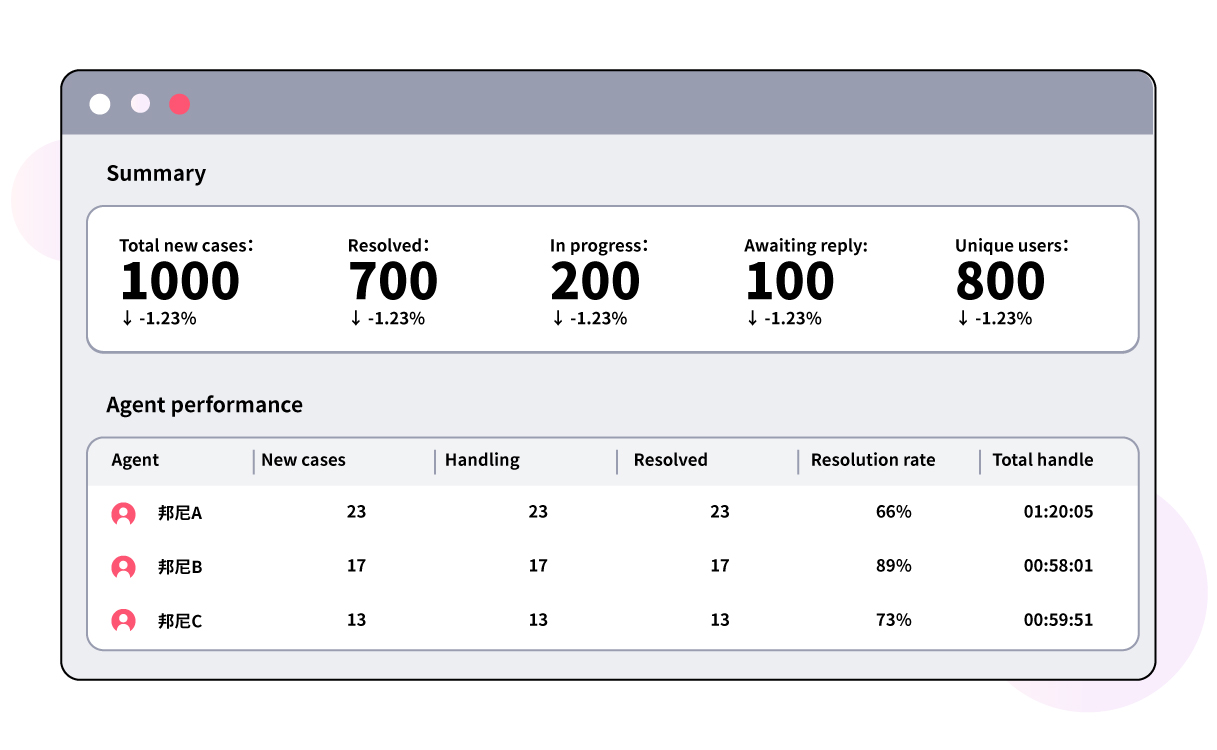
Task: Select the down arrow under Unique users
Action: tap(962, 319)
